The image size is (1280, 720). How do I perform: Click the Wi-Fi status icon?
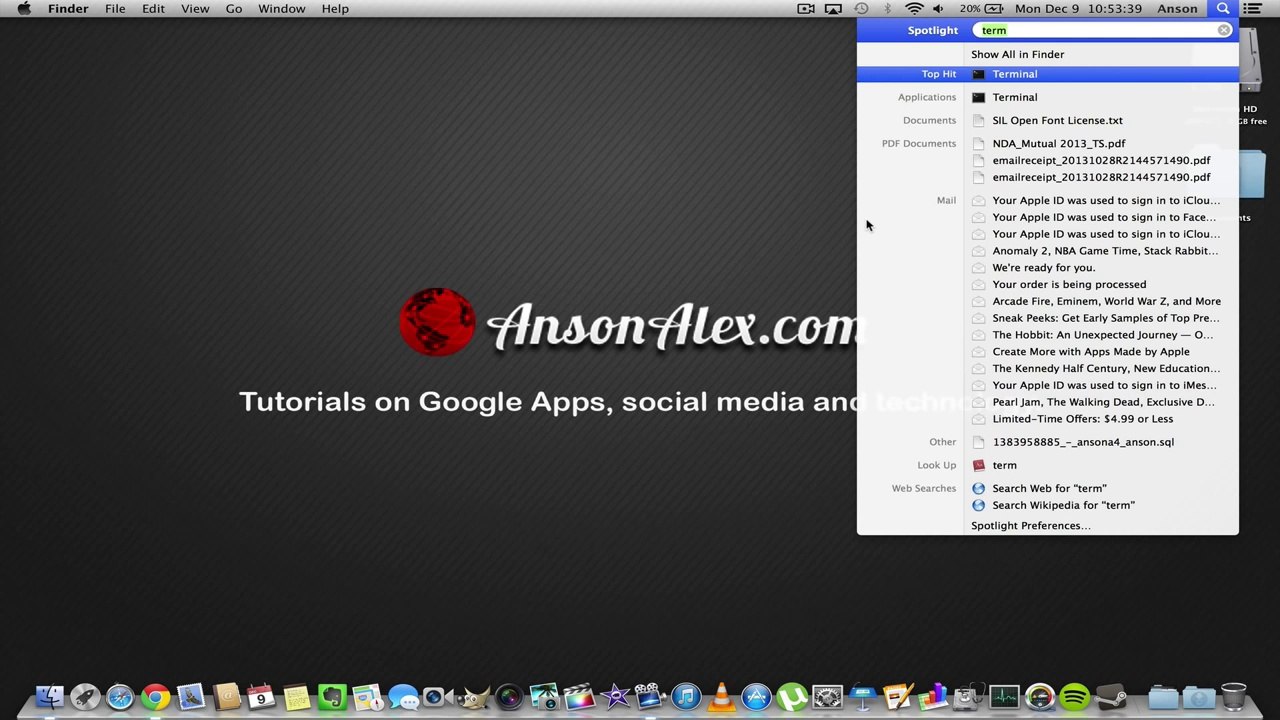[x=914, y=9]
